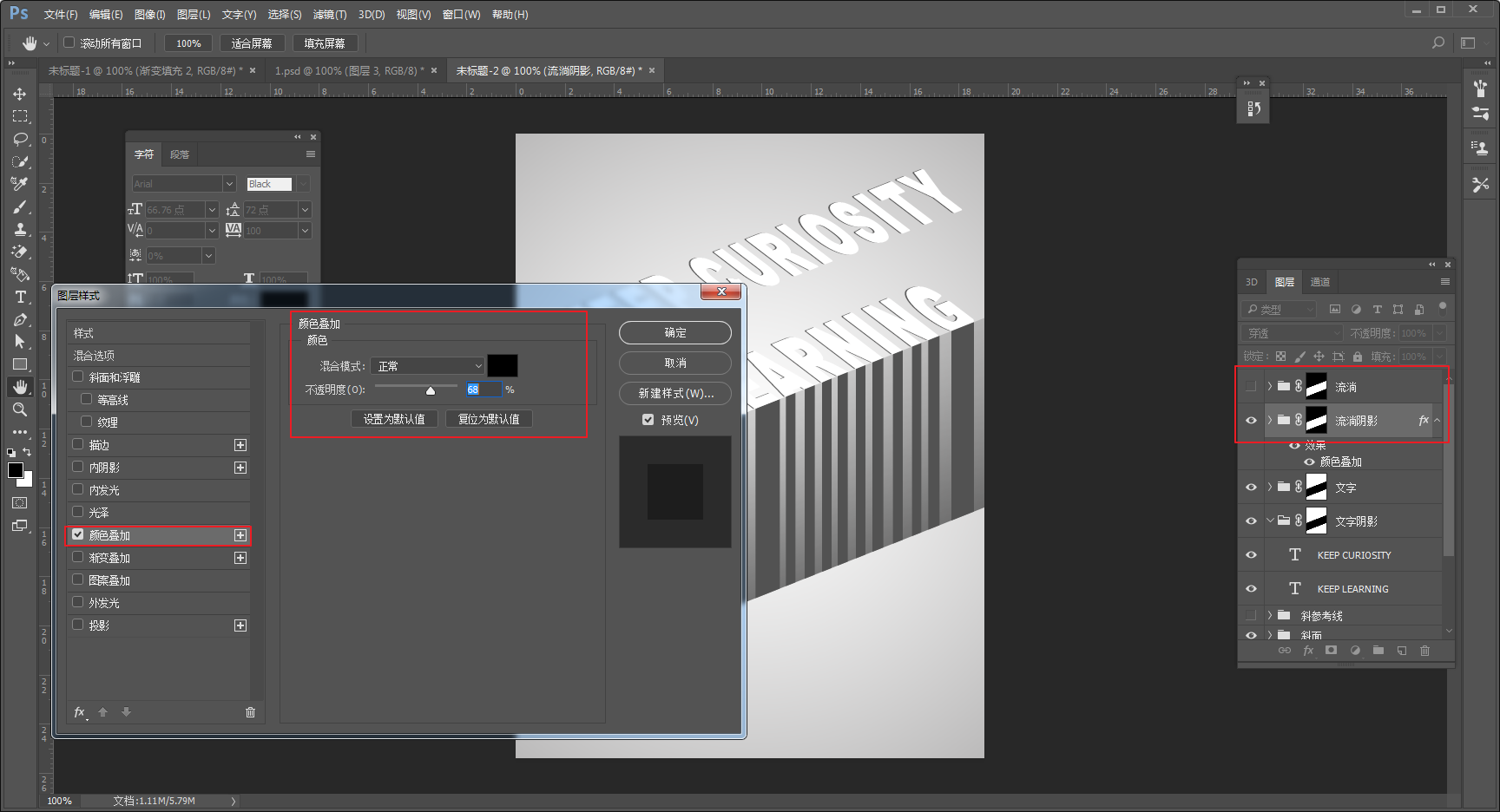Open the black overlay color swatch

pyautogui.click(x=503, y=366)
